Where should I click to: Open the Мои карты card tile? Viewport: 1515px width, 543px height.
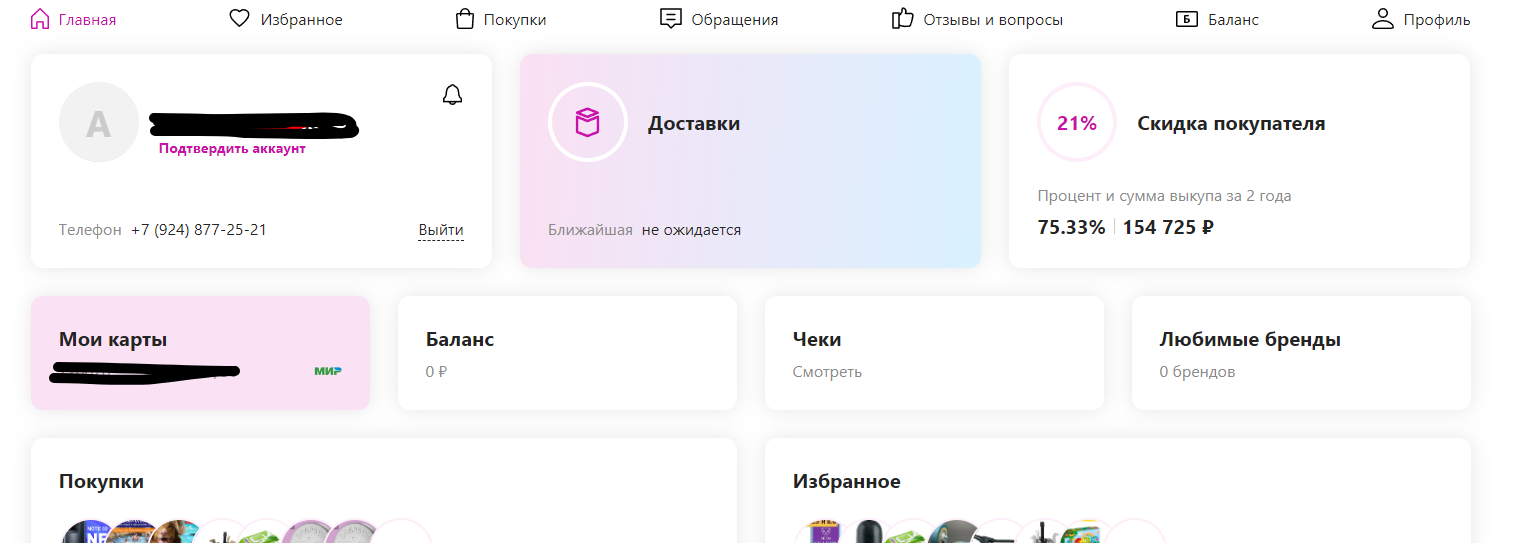coord(200,353)
